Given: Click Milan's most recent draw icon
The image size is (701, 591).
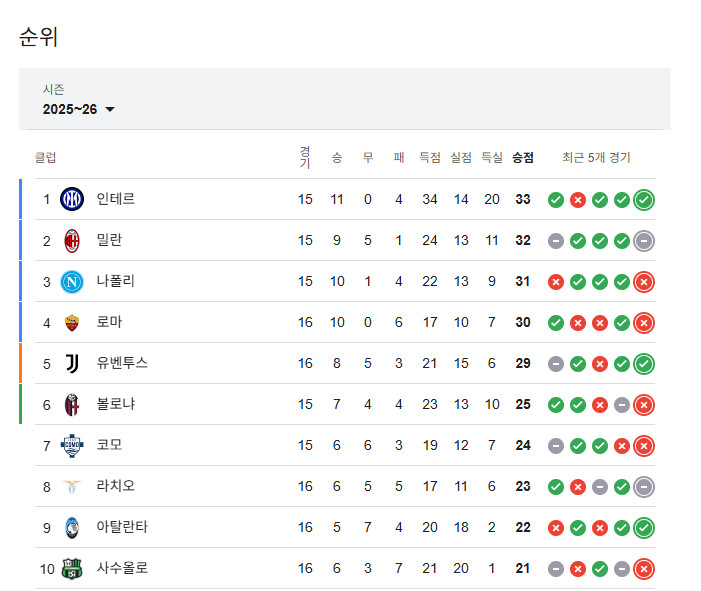Looking at the screenshot, I should [644, 241].
